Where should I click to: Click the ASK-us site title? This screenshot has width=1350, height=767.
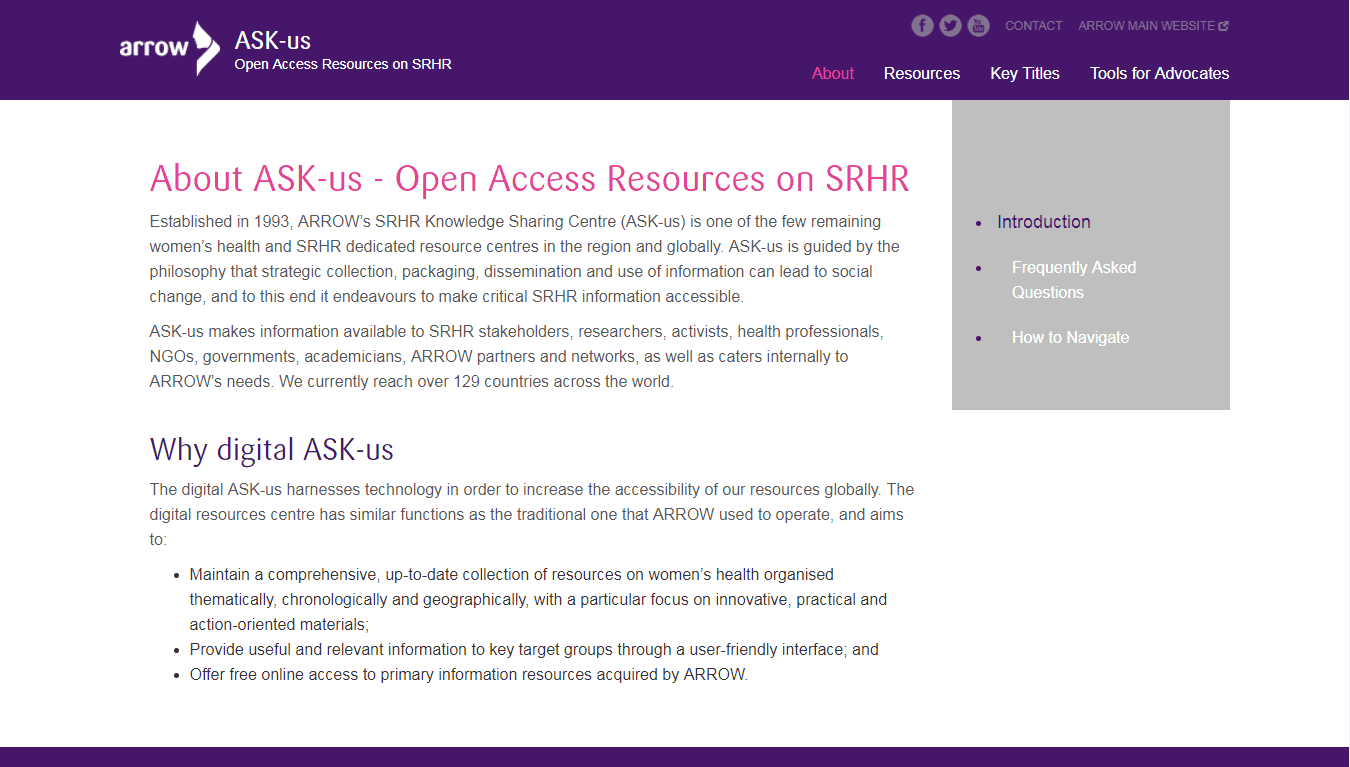click(x=272, y=40)
